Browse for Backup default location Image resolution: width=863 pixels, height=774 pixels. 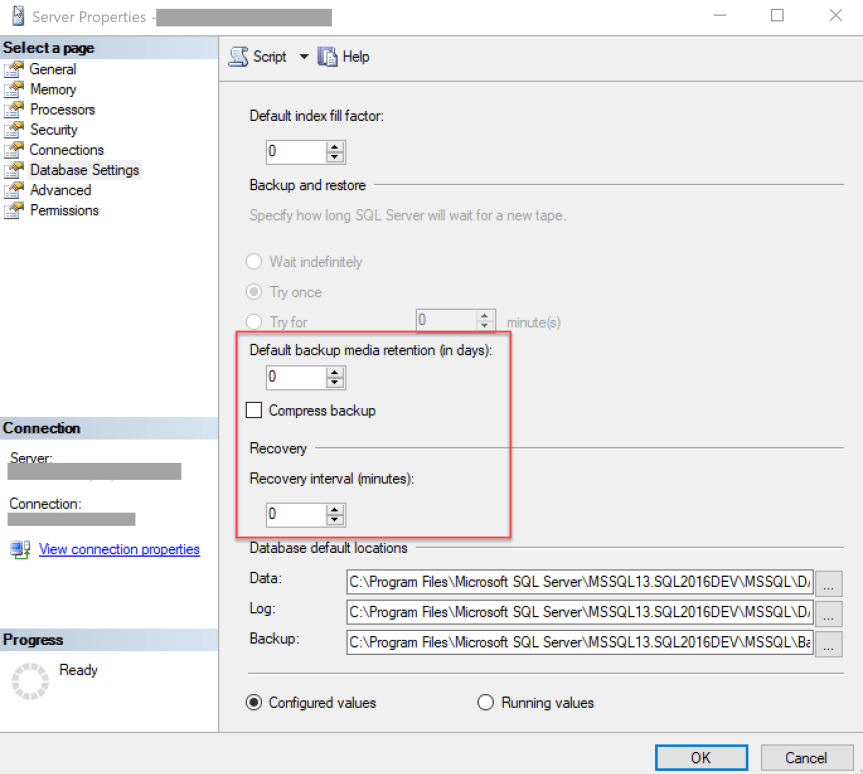coord(828,643)
